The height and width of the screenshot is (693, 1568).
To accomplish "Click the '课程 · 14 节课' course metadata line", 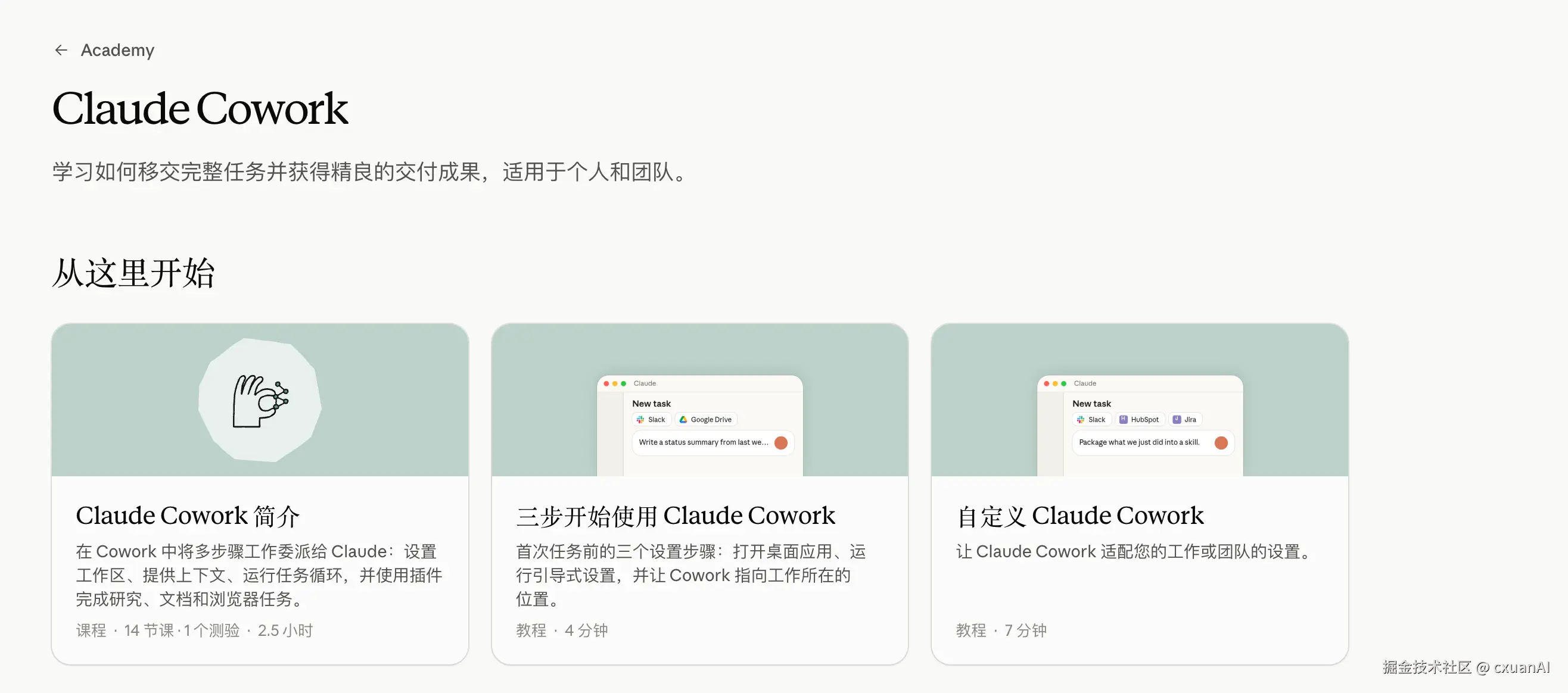I will [194, 630].
